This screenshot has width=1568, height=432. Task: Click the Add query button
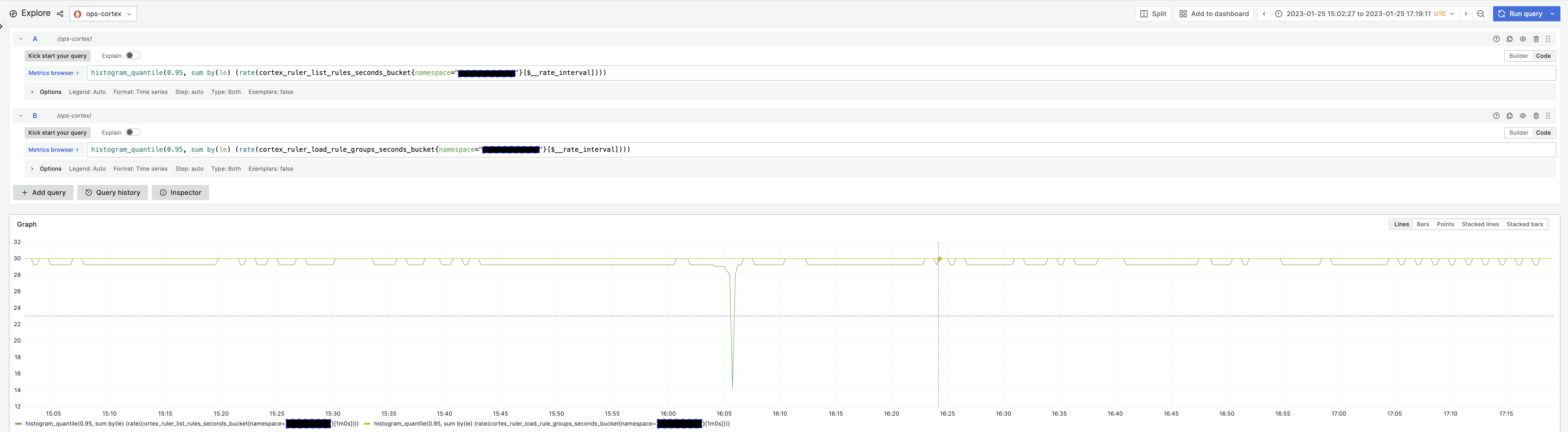tap(43, 192)
